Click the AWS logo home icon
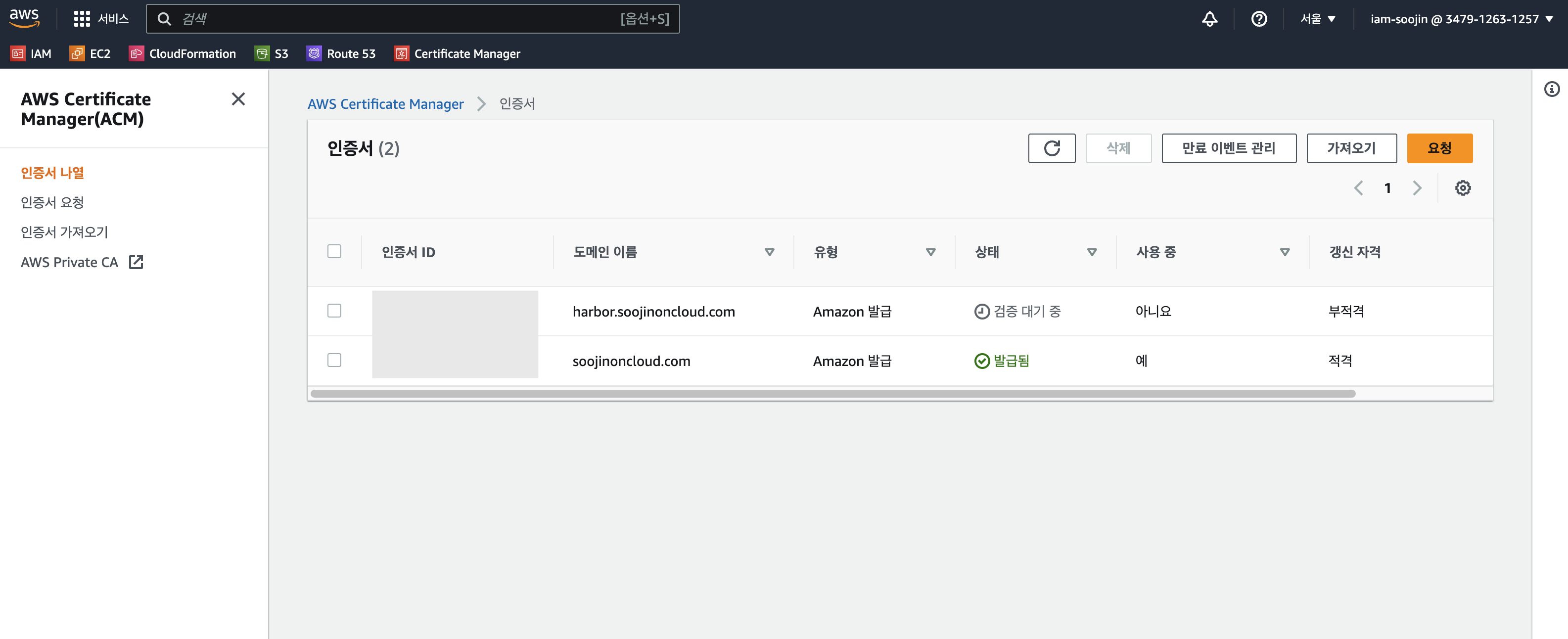The width and height of the screenshot is (1568, 639). [24, 18]
